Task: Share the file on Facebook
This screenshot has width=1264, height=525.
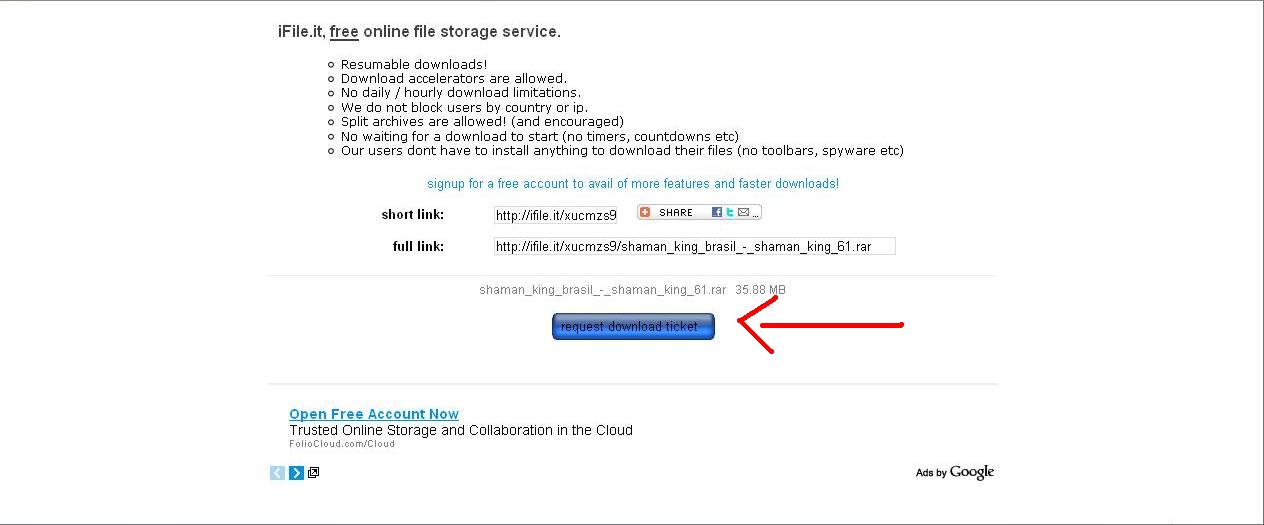Action: (x=717, y=212)
